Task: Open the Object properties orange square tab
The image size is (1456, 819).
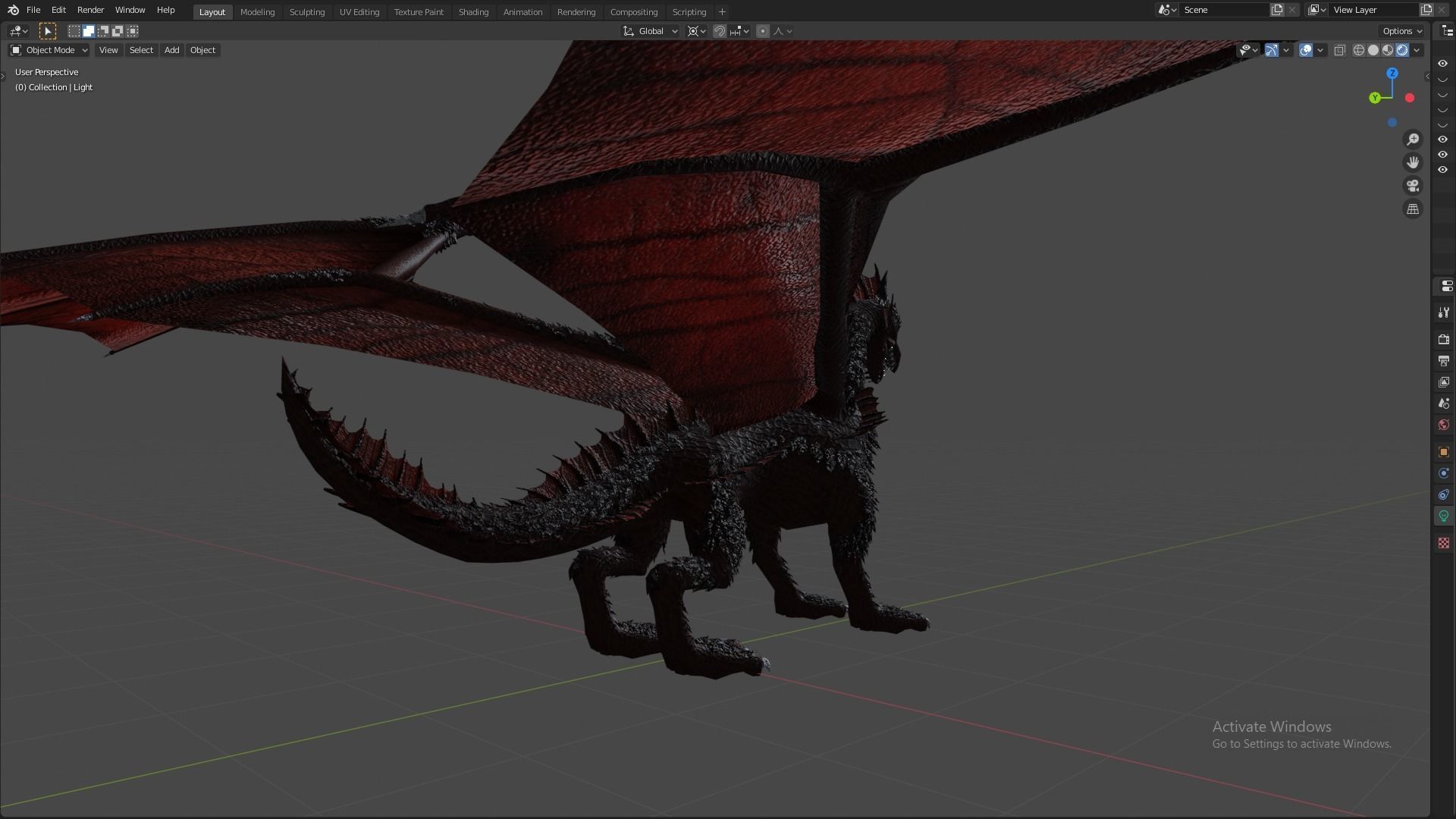Action: (x=1444, y=452)
